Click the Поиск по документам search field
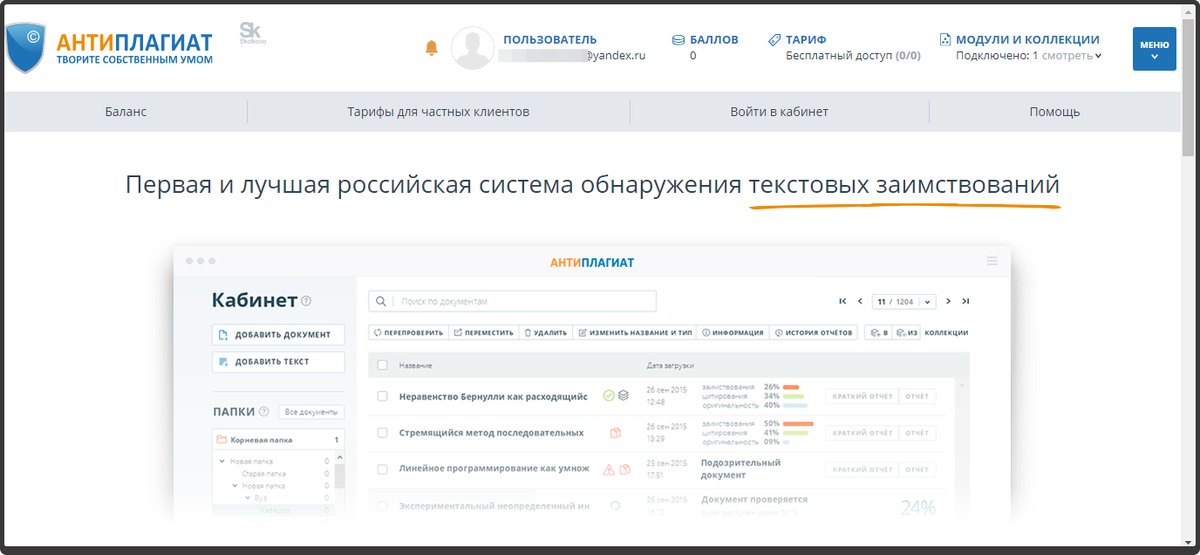Image resolution: width=1200 pixels, height=555 pixels. click(x=512, y=301)
